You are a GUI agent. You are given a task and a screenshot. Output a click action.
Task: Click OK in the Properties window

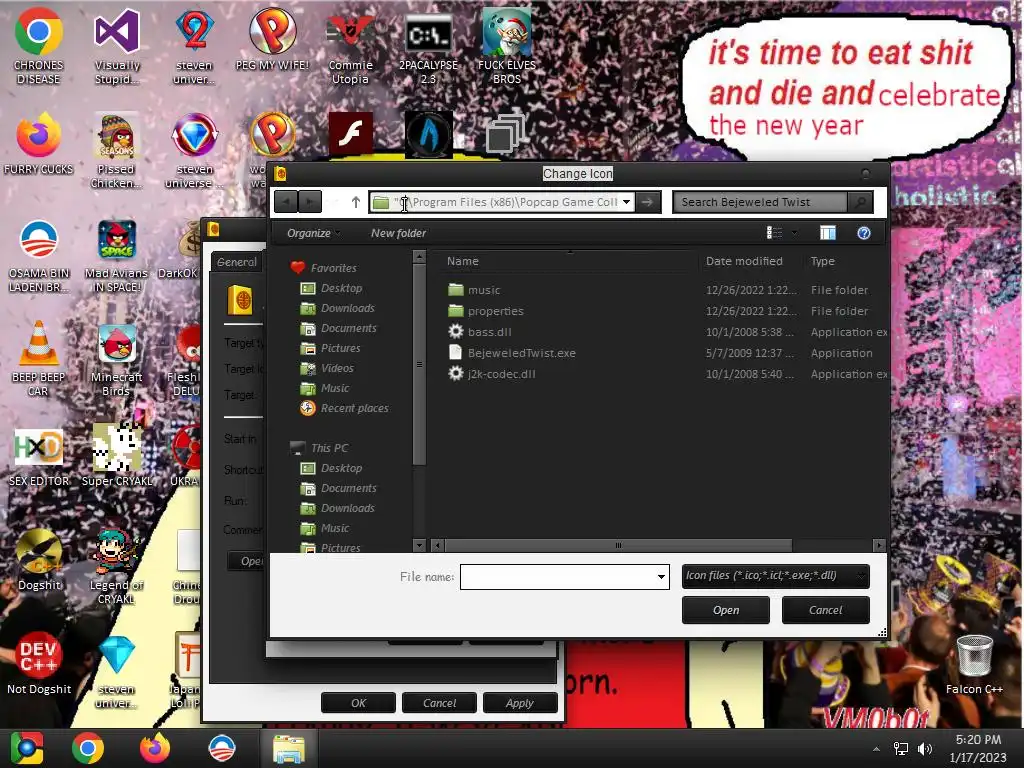359,703
